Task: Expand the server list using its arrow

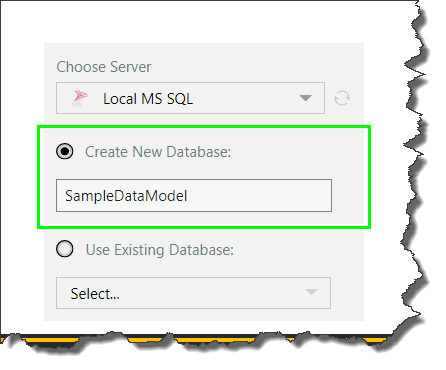Action: click(305, 98)
